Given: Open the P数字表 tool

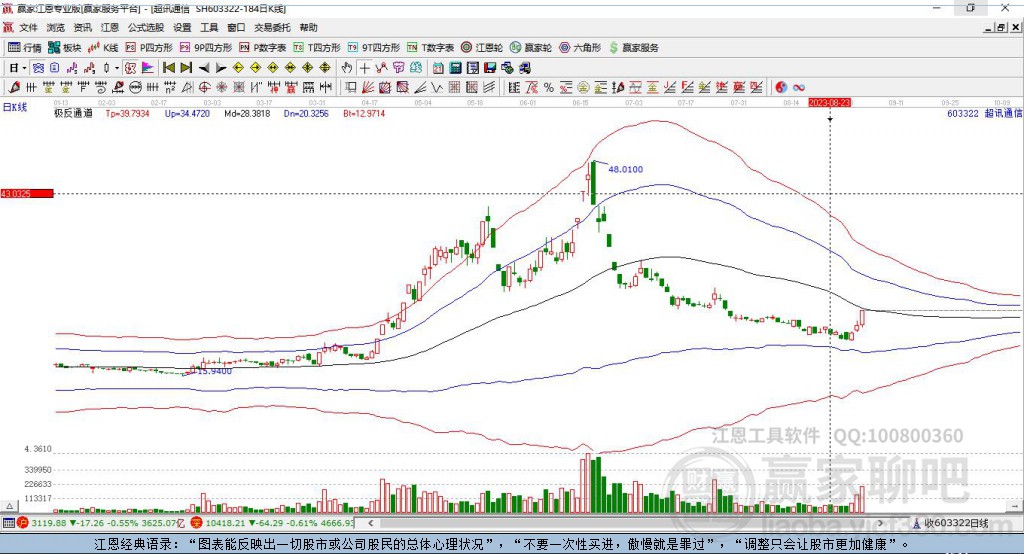Looking at the screenshot, I should 263,48.
